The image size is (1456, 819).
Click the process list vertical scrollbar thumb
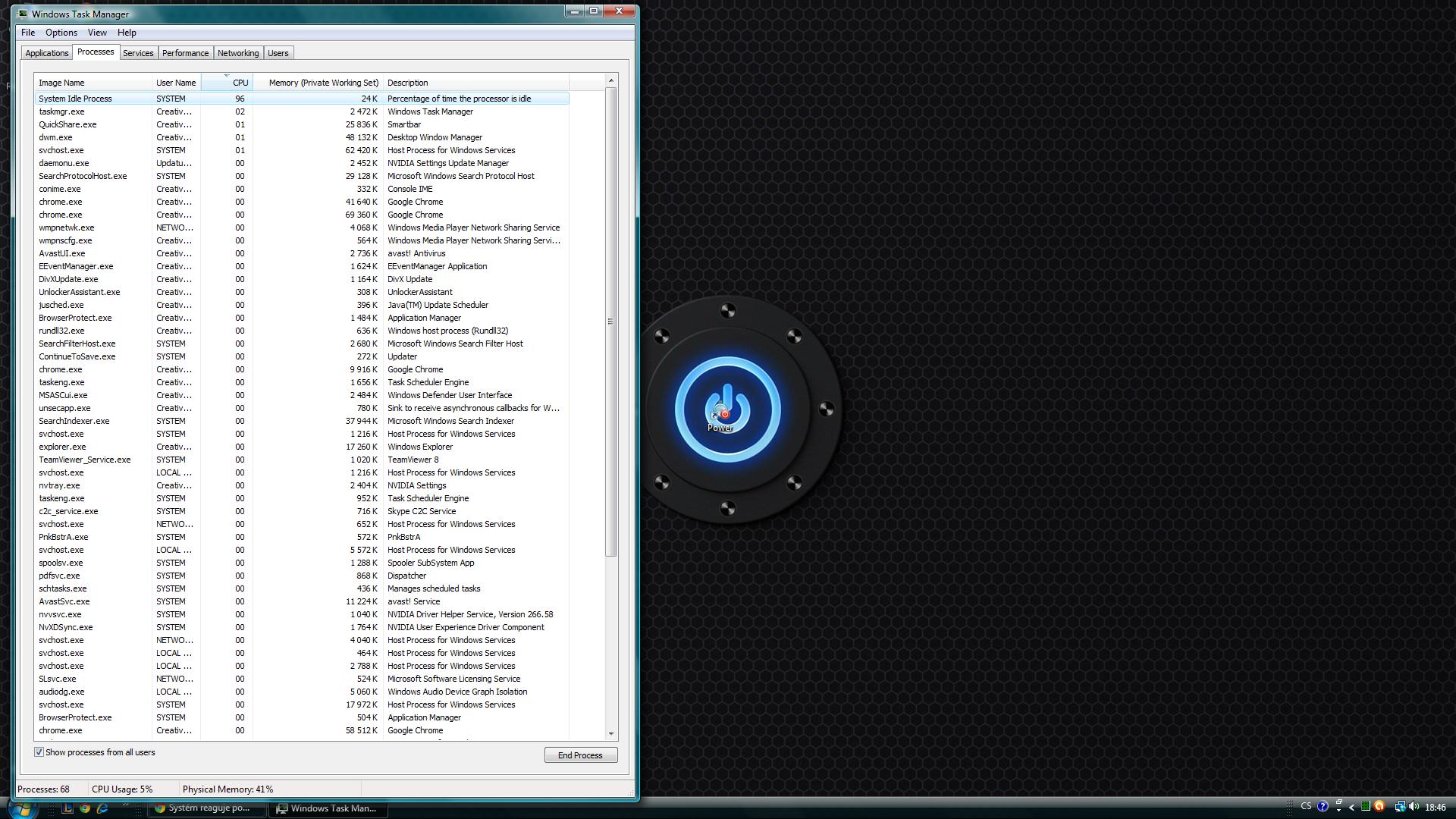click(x=610, y=322)
